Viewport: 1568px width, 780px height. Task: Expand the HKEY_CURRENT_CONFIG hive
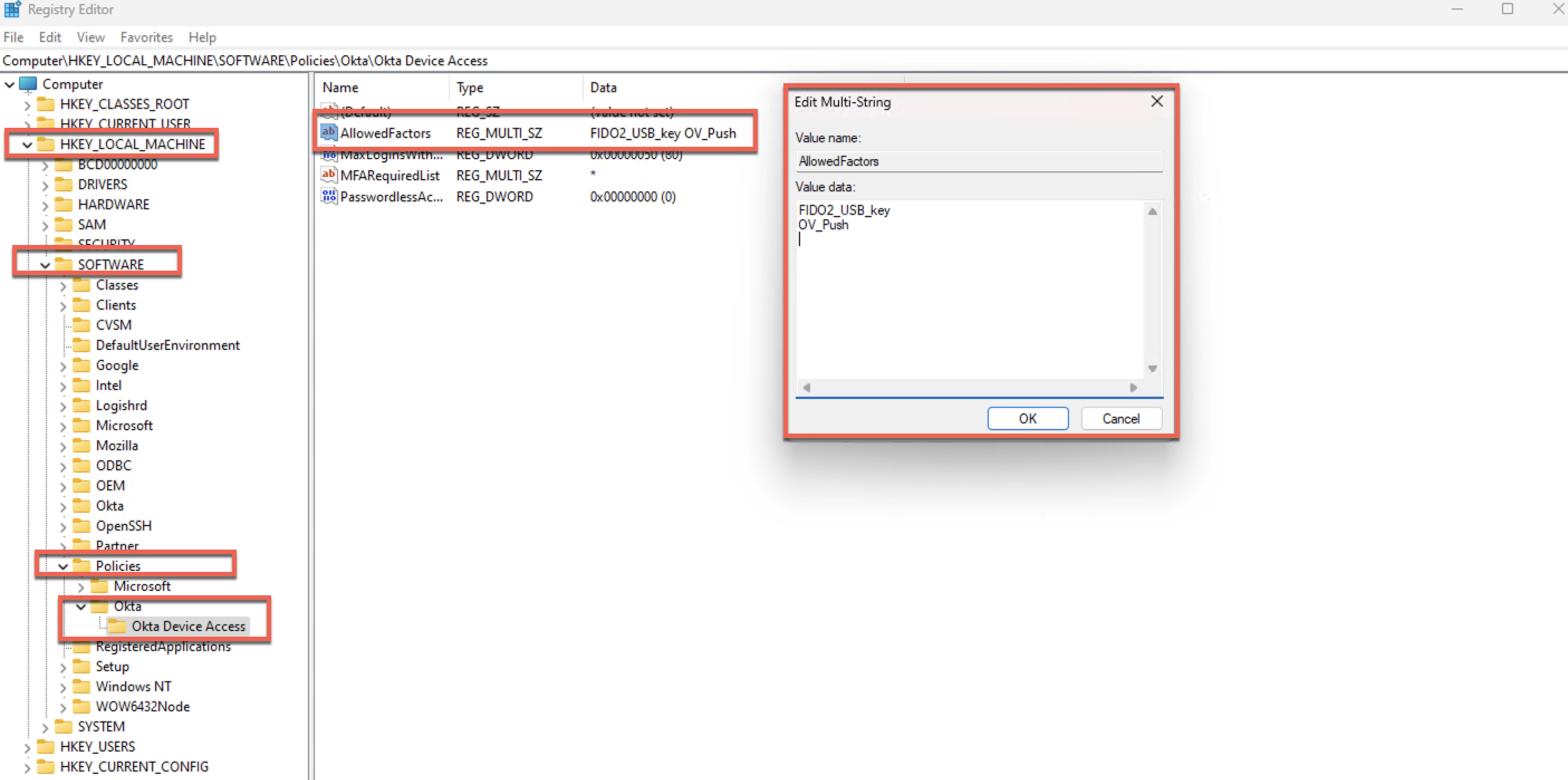tap(27, 767)
